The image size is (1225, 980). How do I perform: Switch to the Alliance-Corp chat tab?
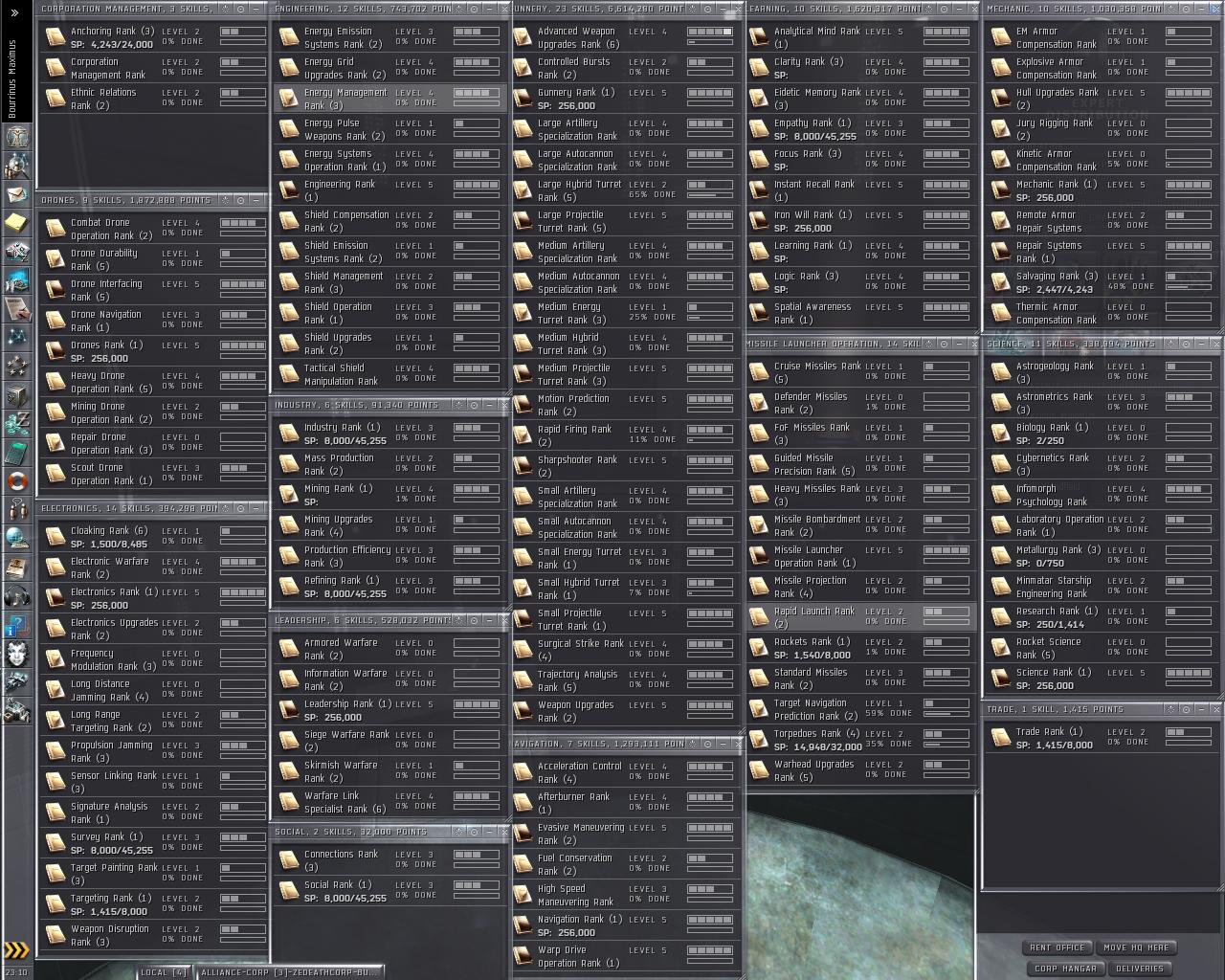click(x=289, y=972)
